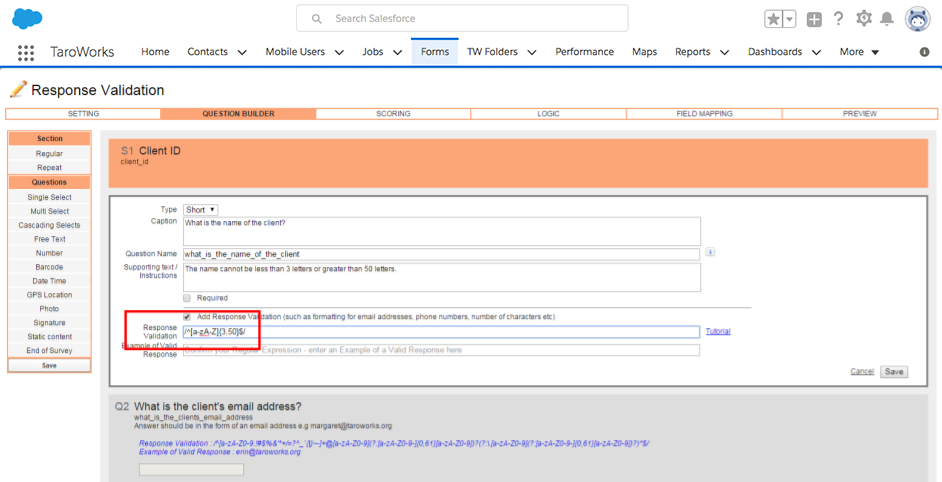The image size is (942, 482).
Task: Toggle the Required checkbox
Action: coord(187,298)
